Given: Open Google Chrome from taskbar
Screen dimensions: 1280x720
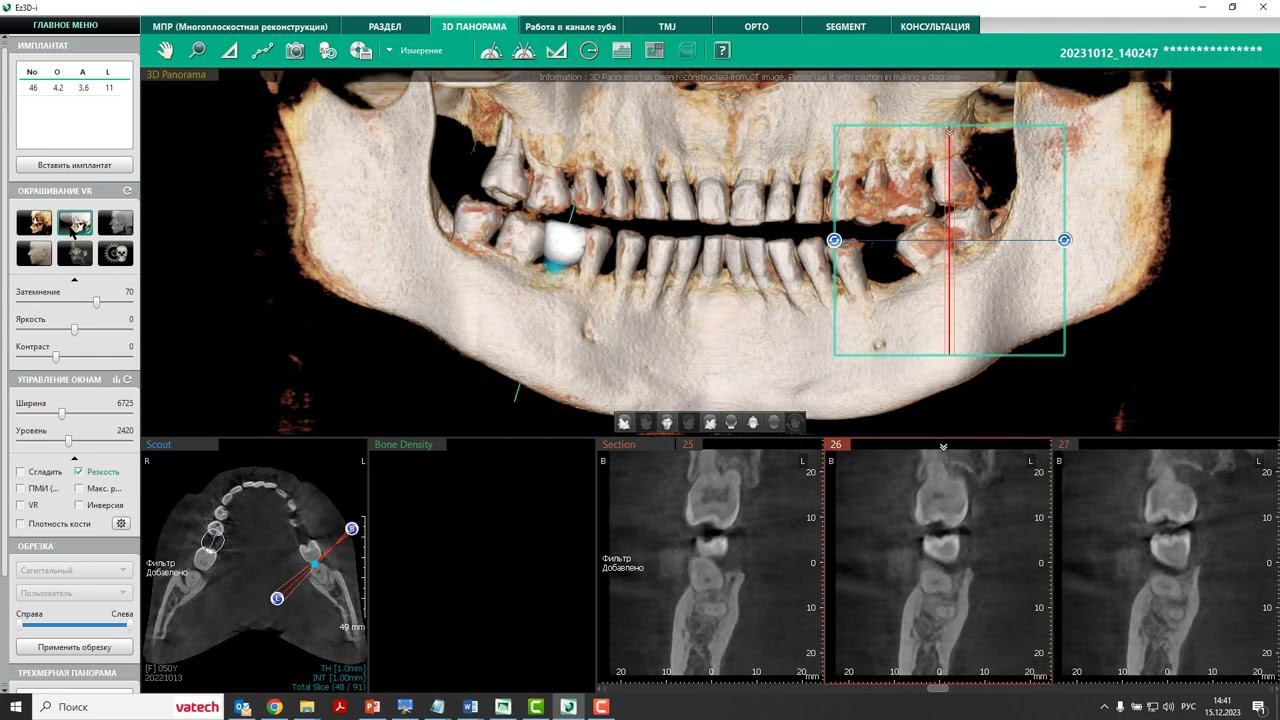Looking at the screenshot, I should coord(274,707).
